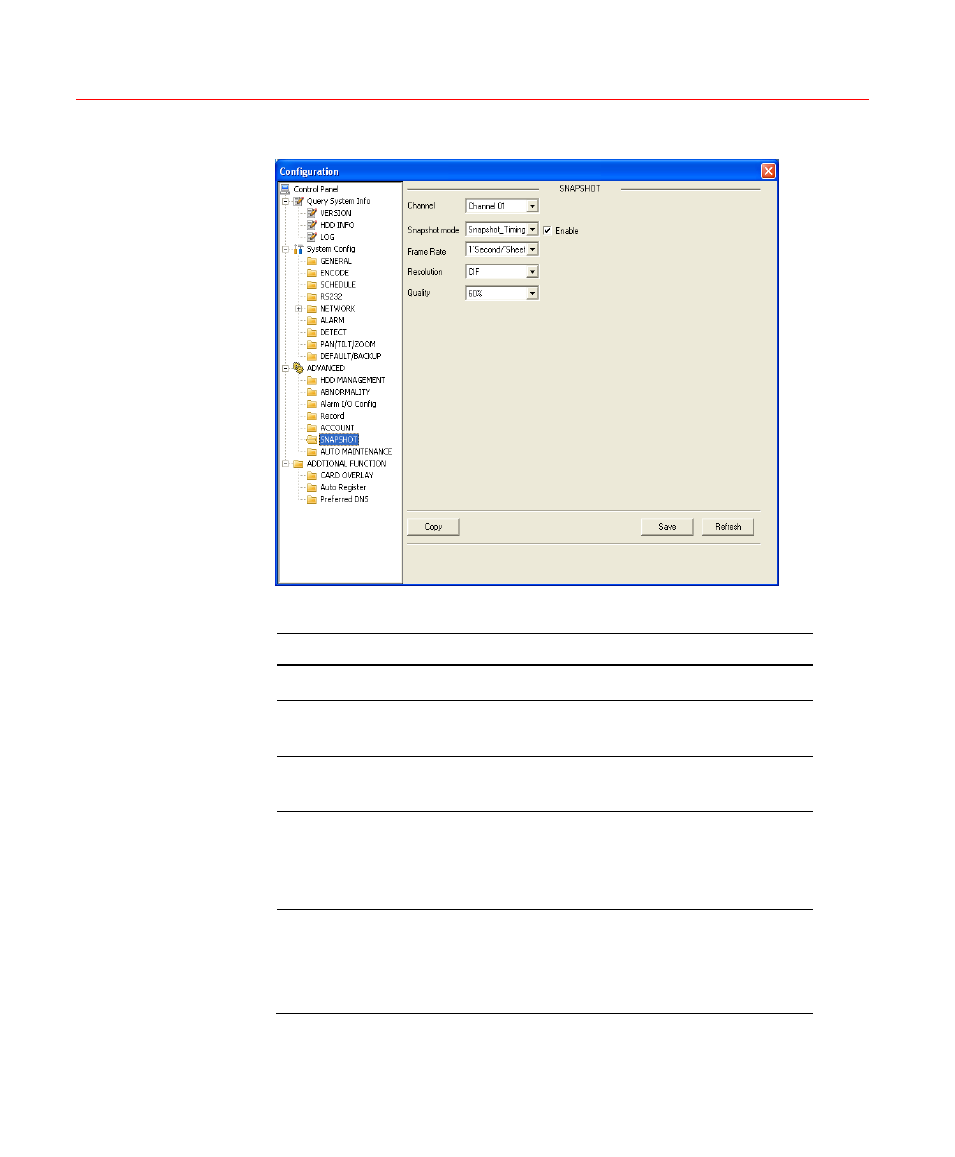955x1157 pixels.
Task: Click the ADDITIONAL FUNCTION folder icon
Action: click(x=298, y=464)
